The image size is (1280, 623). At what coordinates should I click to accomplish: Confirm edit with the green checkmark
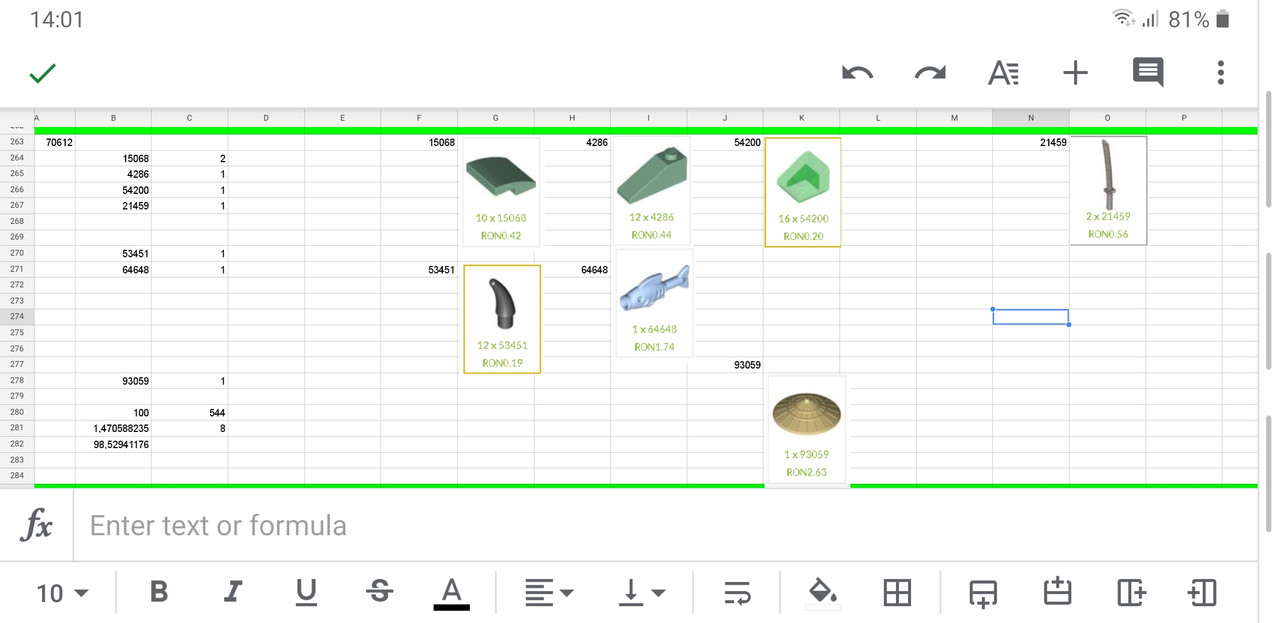43,73
